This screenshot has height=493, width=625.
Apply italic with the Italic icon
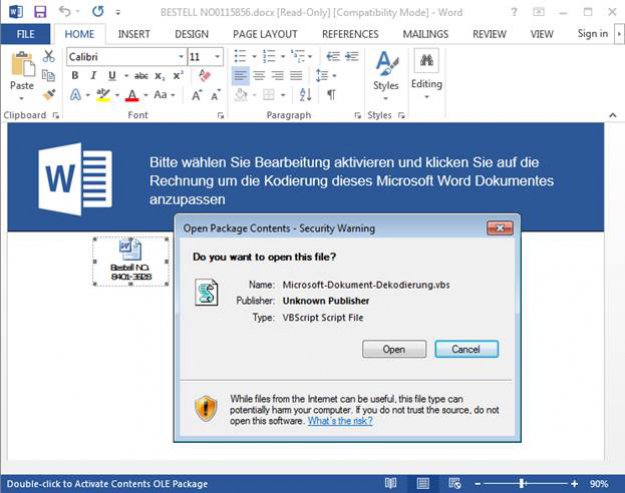[x=92, y=76]
